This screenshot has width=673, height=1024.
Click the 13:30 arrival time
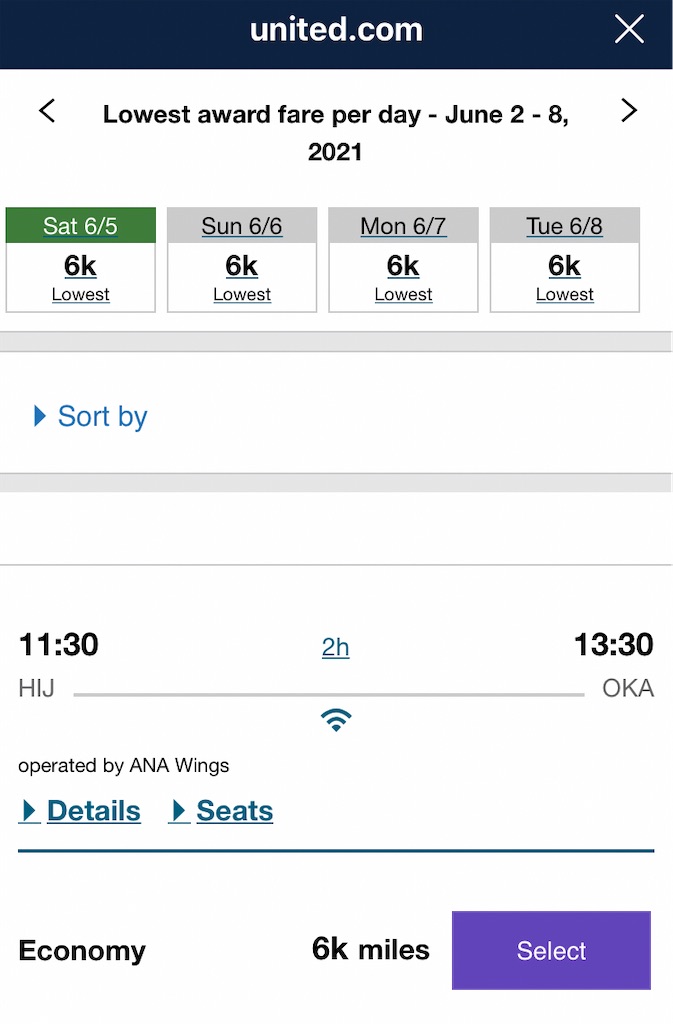click(x=613, y=645)
